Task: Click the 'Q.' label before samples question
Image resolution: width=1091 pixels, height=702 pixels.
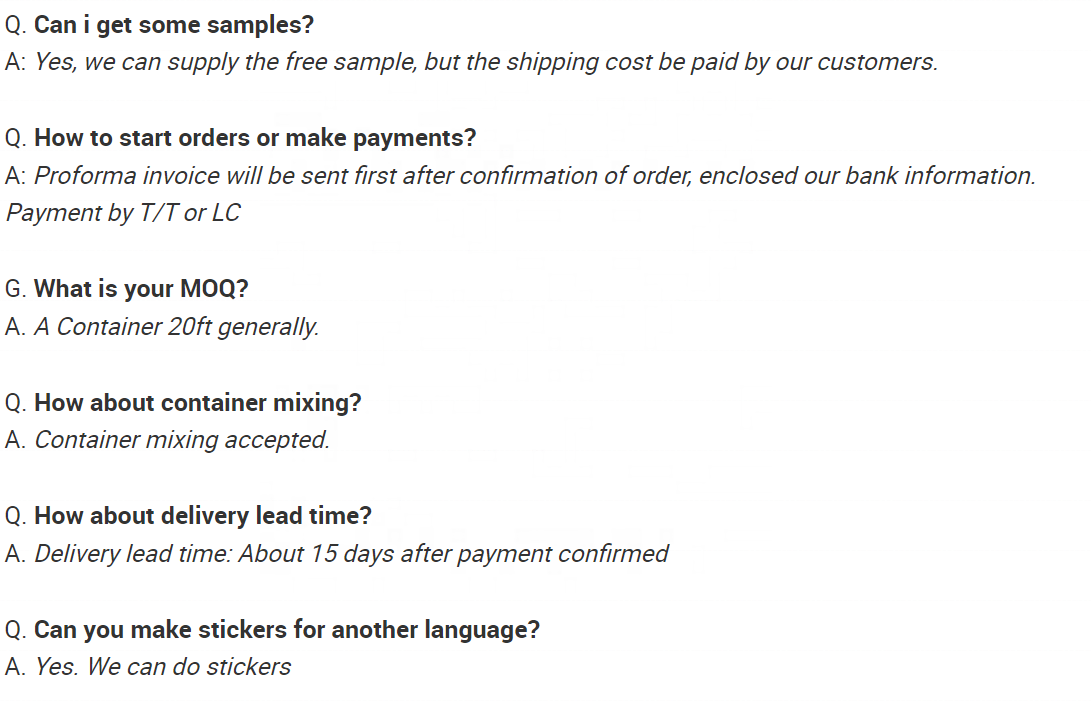Action: coord(15,25)
